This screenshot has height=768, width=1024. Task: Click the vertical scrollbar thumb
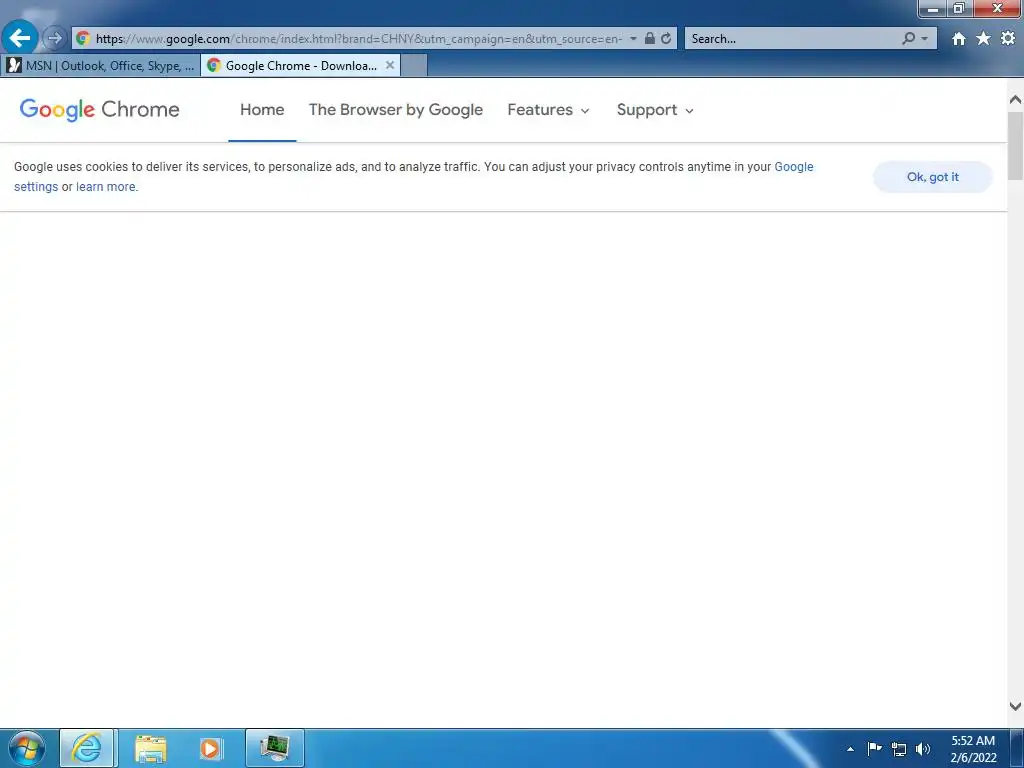click(x=1015, y=146)
